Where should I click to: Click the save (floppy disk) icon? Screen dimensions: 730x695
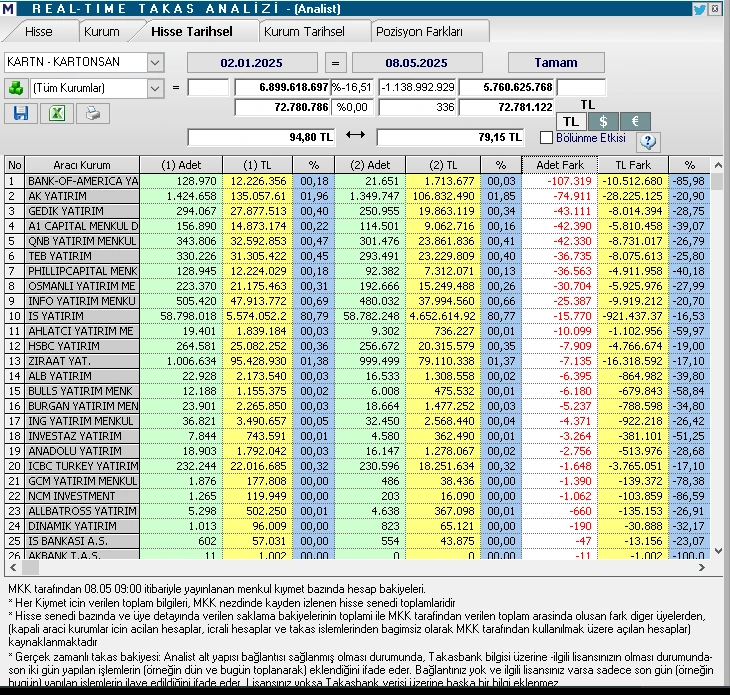pyautogui.click(x=21, y=113)
